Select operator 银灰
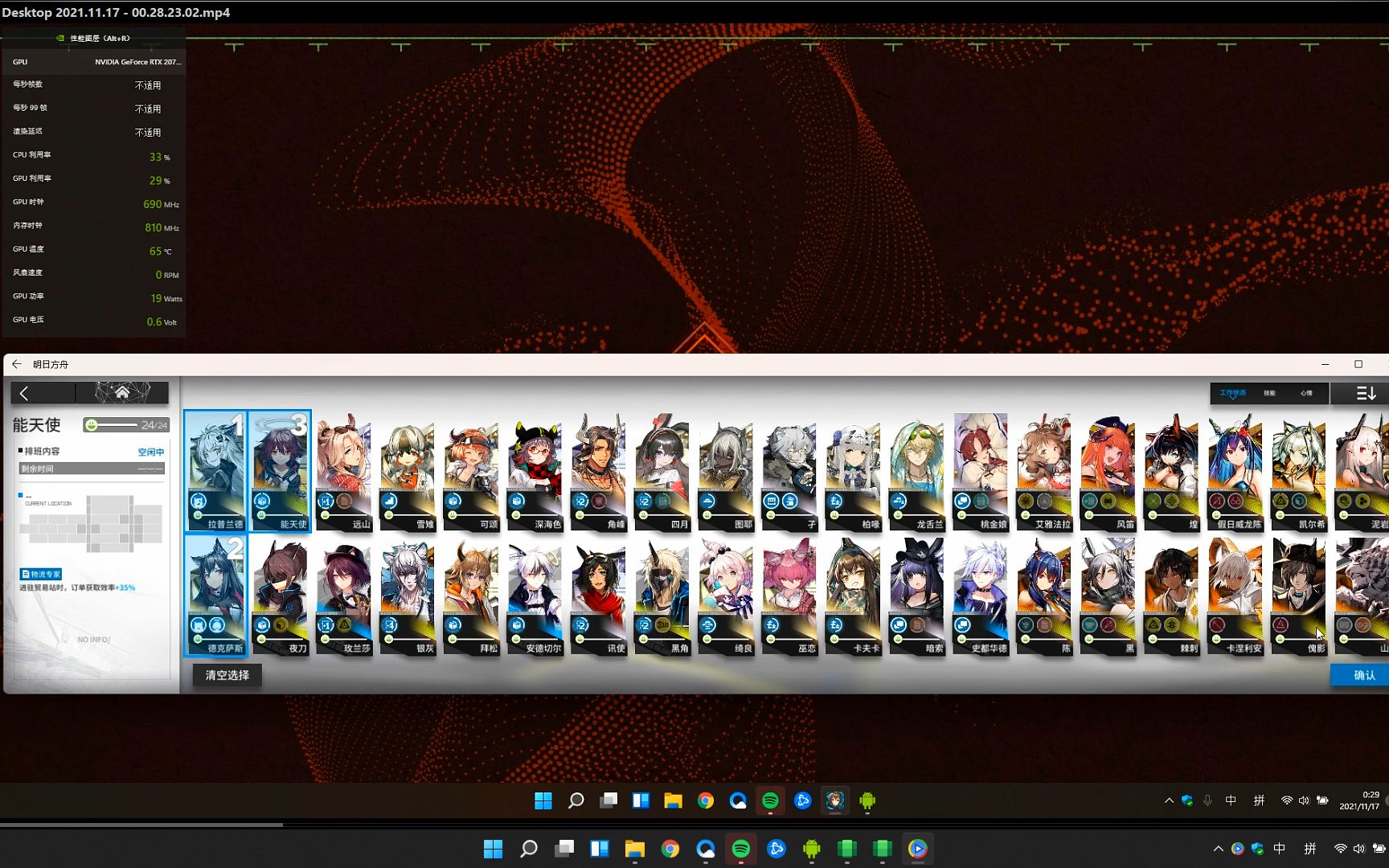The width and height of the screenshot is (1389, 868). (x=407, y=596)
